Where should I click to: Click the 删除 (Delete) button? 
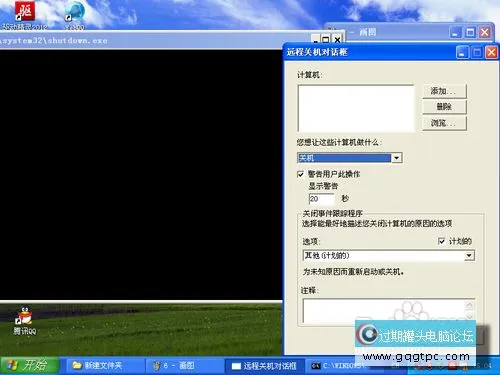(444, 107)
